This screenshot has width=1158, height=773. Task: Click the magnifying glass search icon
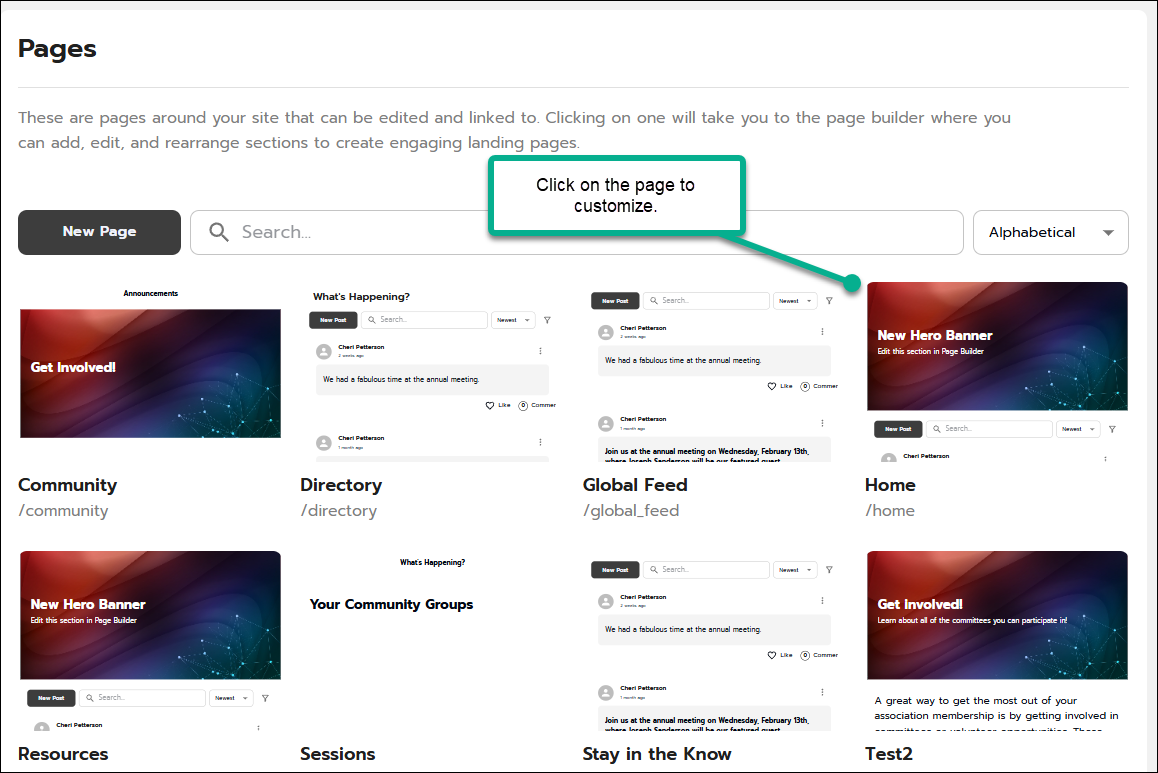(x=219, y=232)
